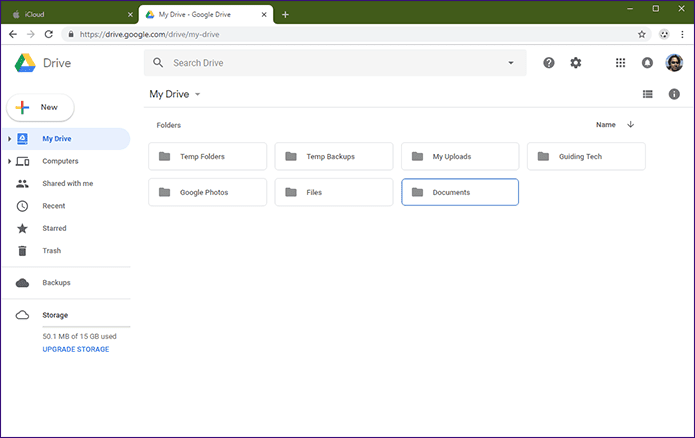Close the Google Drive tab
Image resolution: width=695 pixels, height=438 pixels.
(264, 15)
